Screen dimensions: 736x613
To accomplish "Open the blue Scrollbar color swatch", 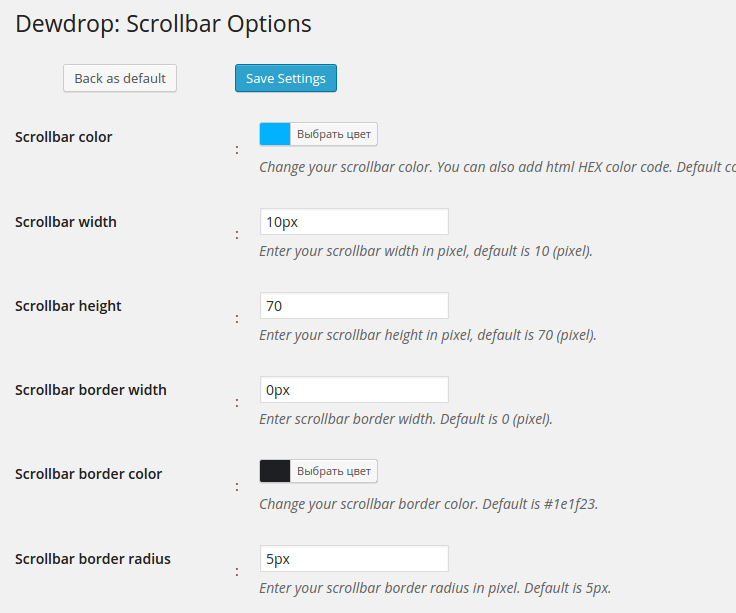I will click(275, 134).
